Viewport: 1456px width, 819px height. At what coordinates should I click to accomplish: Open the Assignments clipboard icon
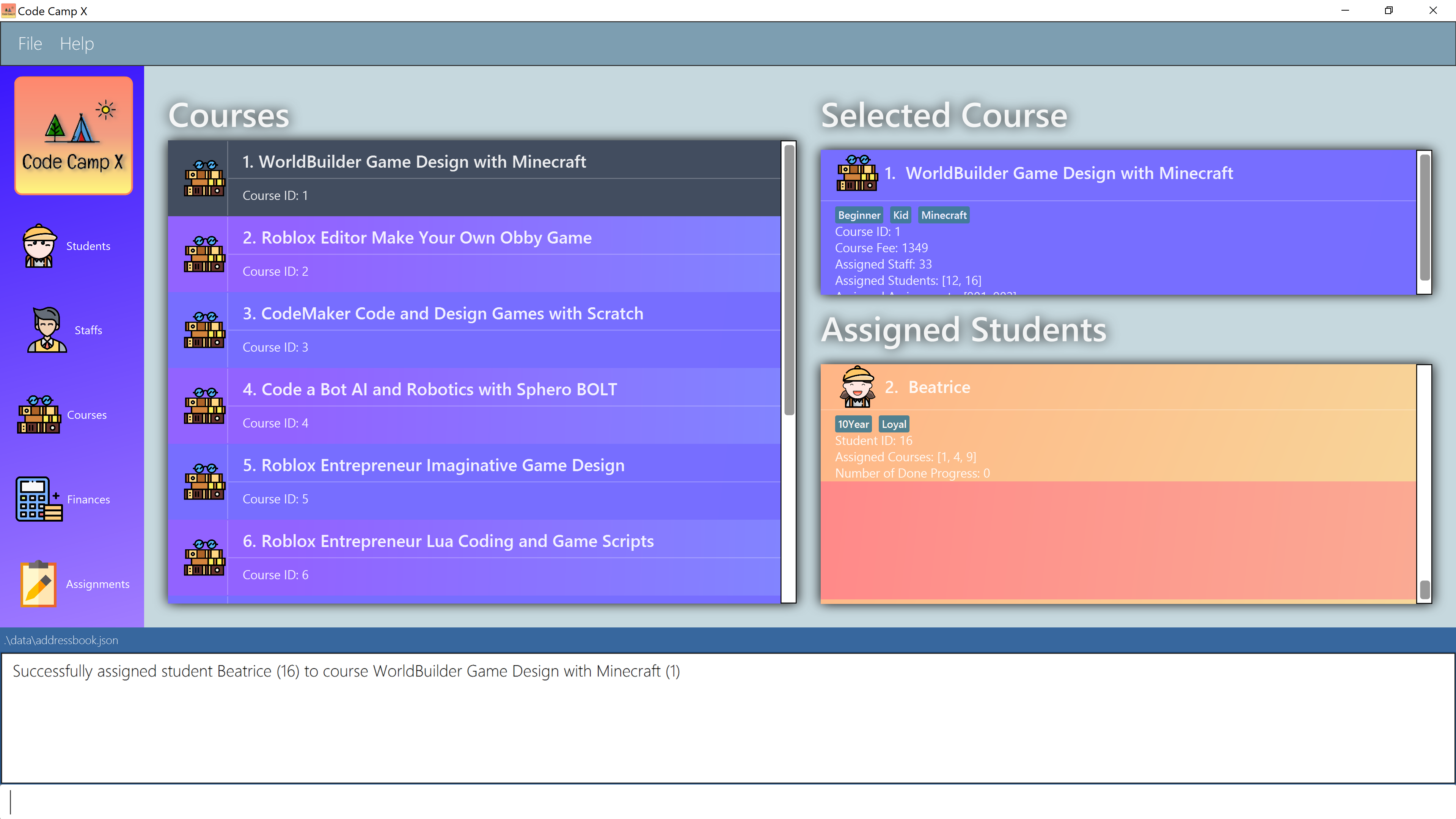tap(38, 584)
